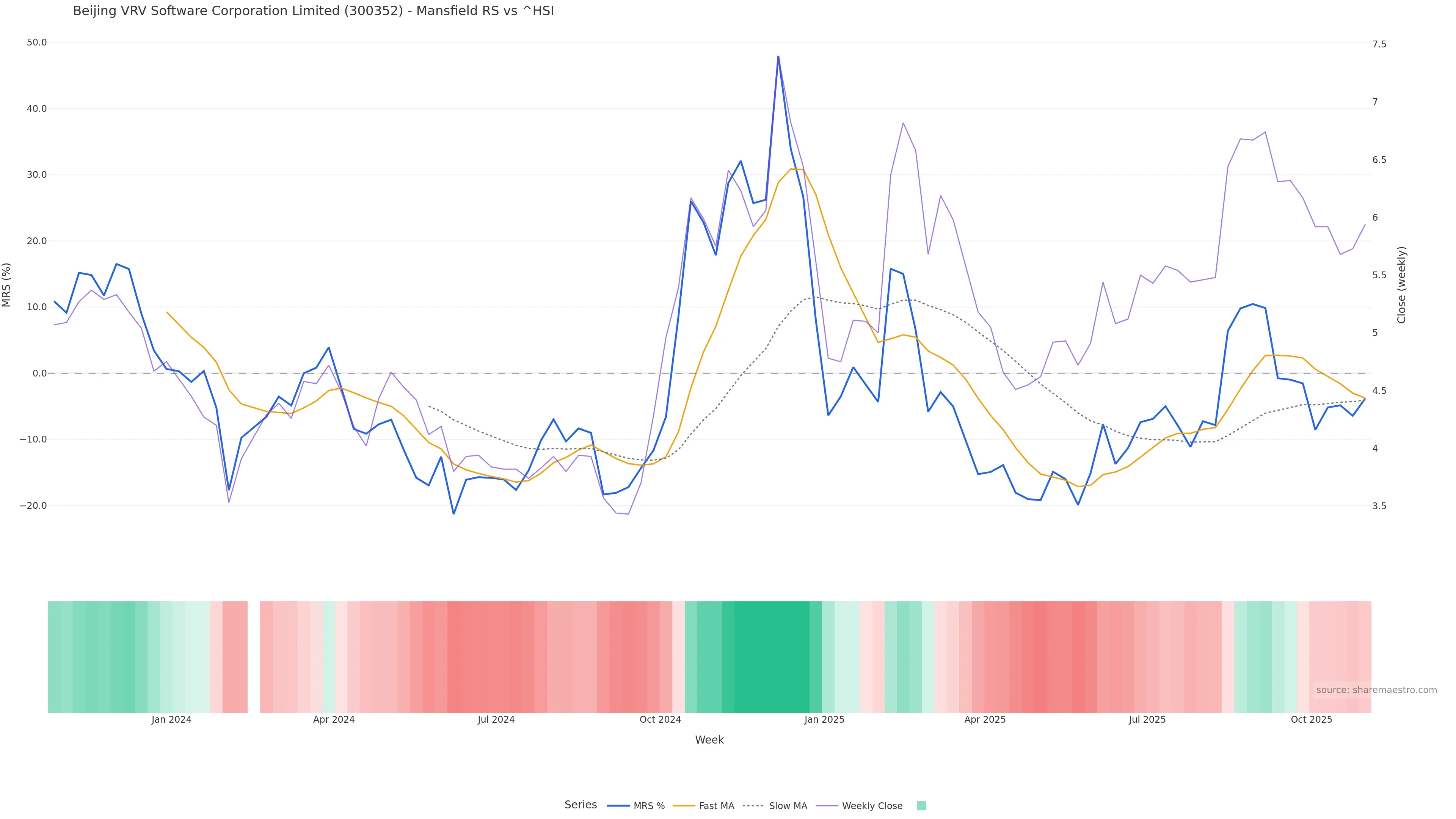Click the darkest green heatmap band
The width and height of the screenshot is (1456, 819).
tap(772, 656)
